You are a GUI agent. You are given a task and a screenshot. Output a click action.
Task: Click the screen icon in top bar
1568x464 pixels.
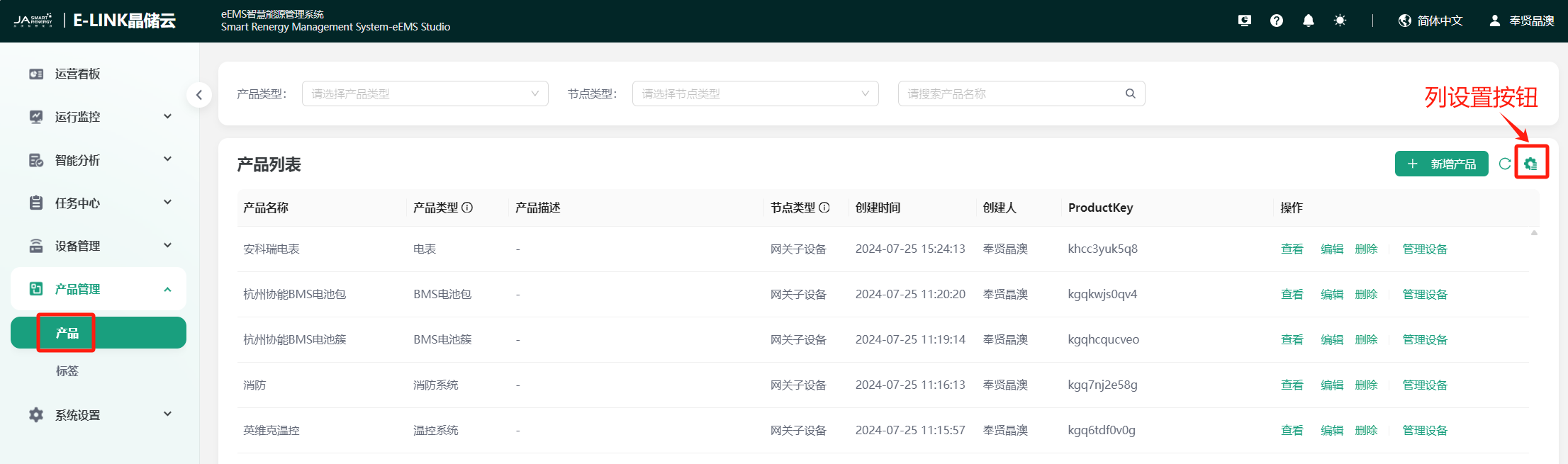tap(1244, 21)
